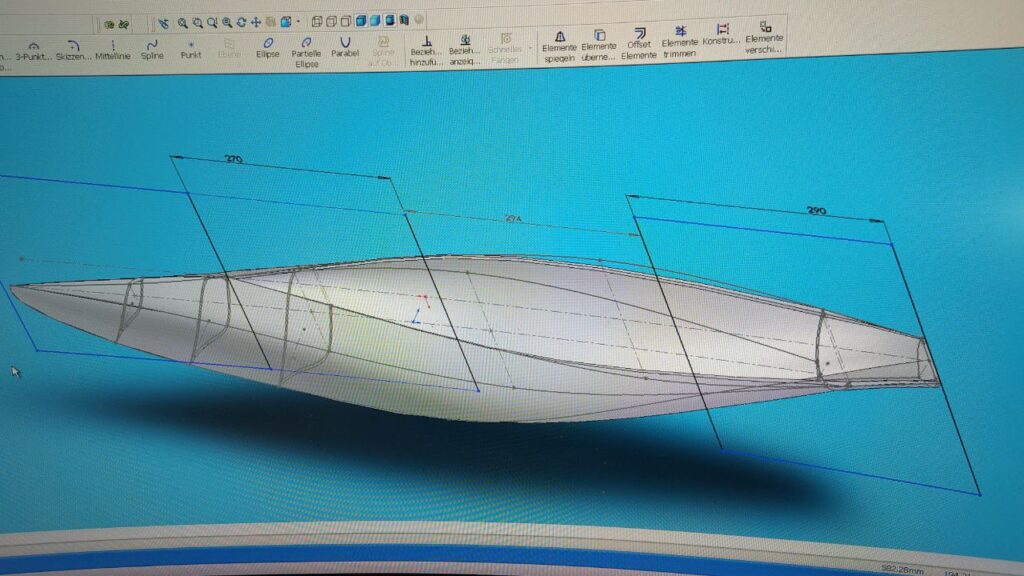Image resolution: width=1024 pixels, height=576 pixels.
Task: Select the Skizzen fillet tool
Action: (73, 50)
